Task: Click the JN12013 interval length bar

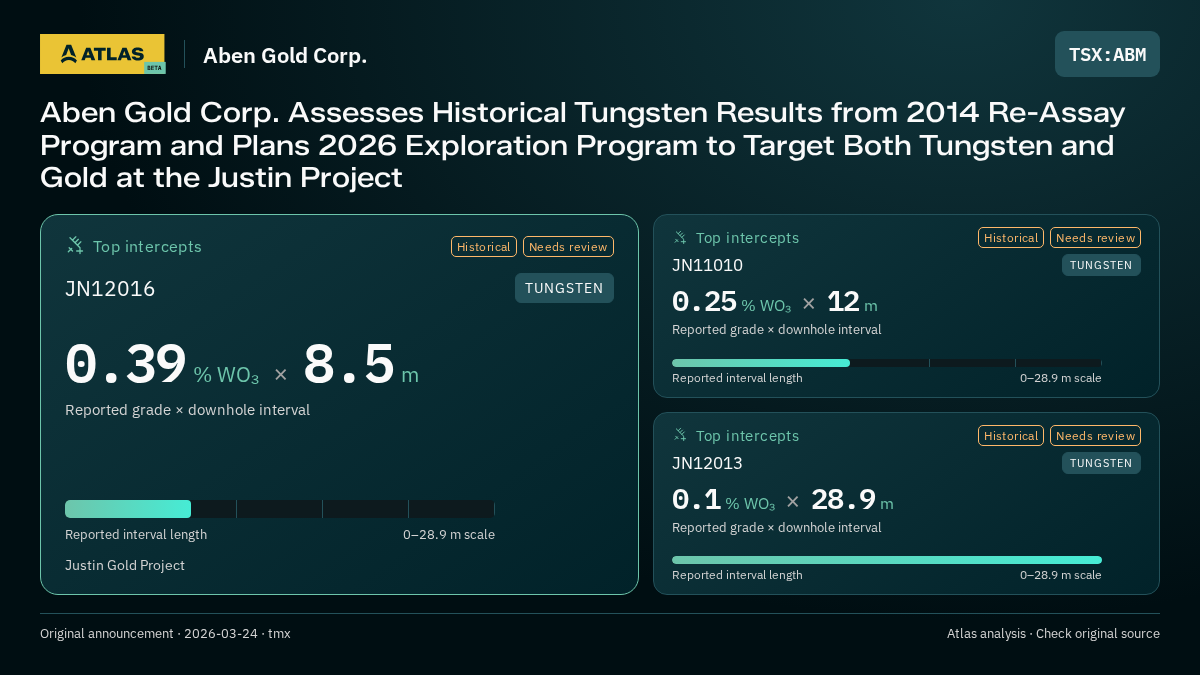Action: point(887,560)
